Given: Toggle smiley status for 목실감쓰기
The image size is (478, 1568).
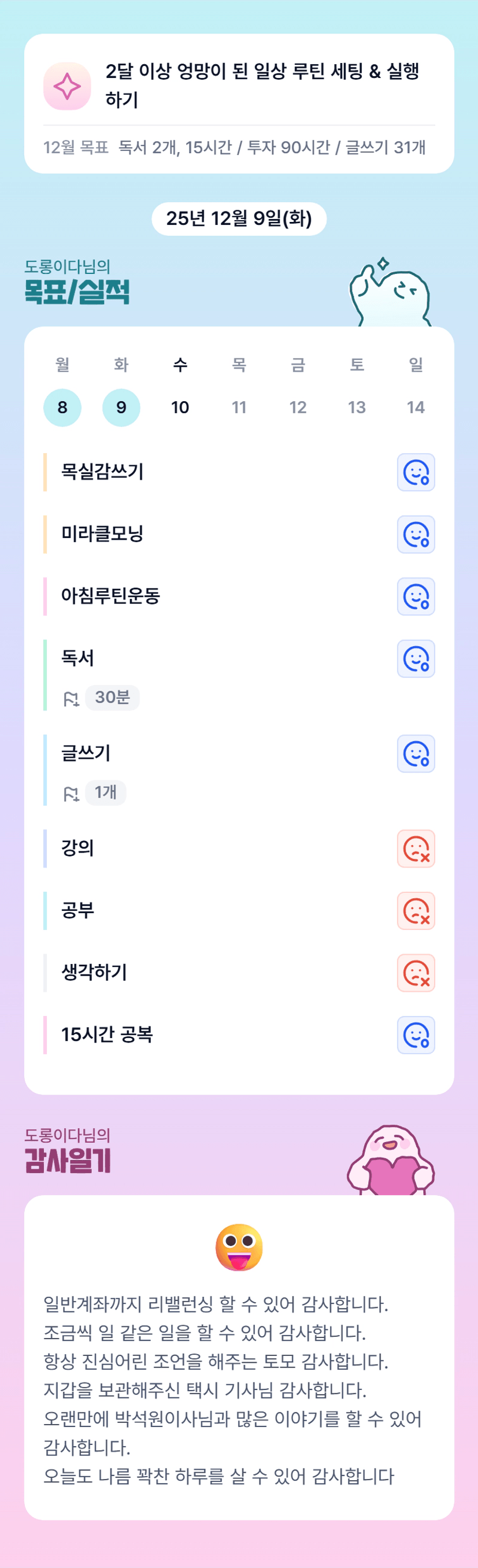Looking at the screenshot, I should 416,472.
